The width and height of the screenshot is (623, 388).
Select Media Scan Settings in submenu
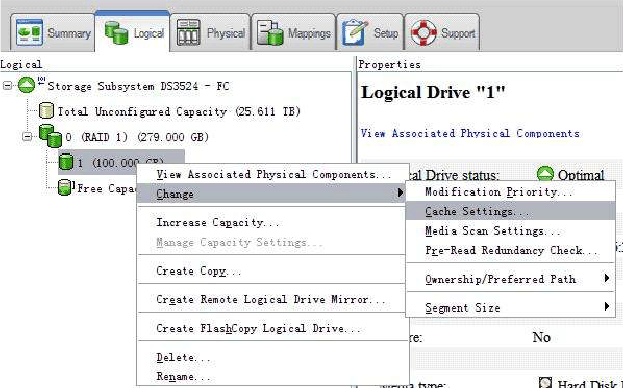[x=510, y=230]
